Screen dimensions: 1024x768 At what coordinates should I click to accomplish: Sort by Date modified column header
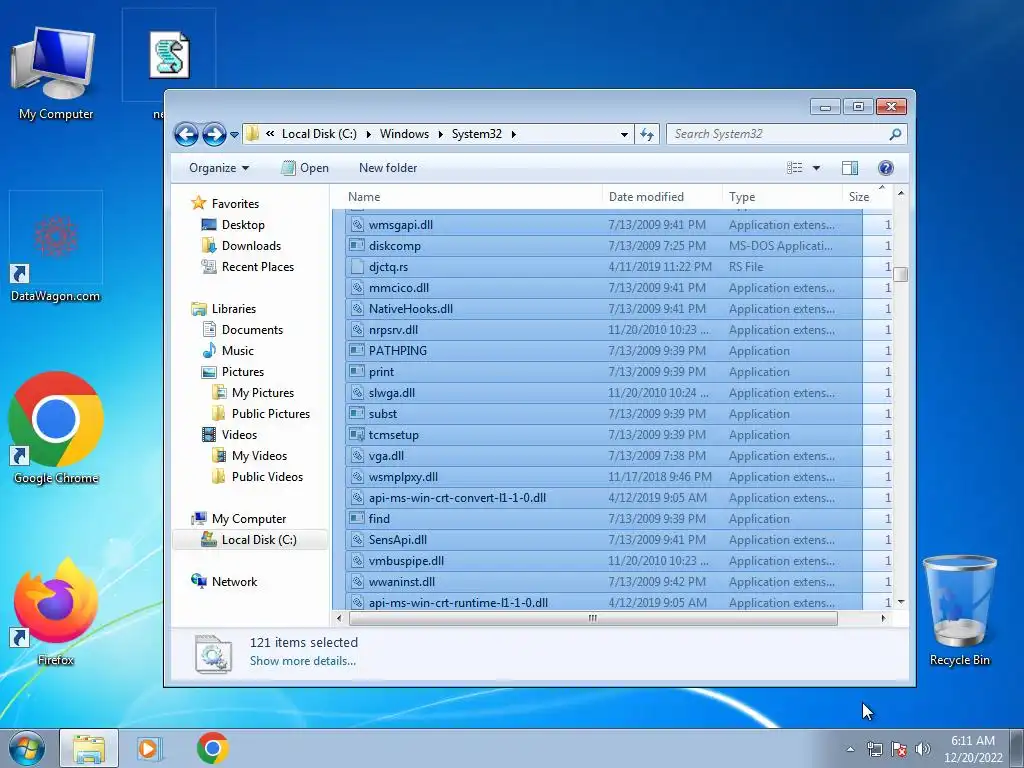(x=662, y=197)
